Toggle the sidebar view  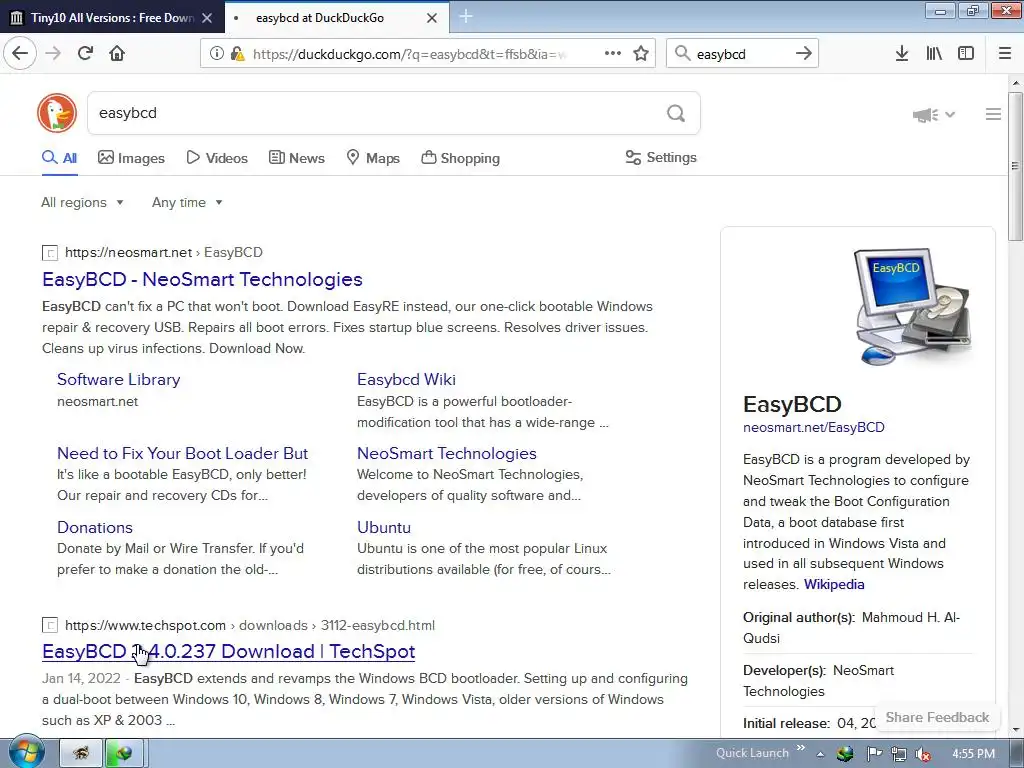(x=966, y=53)
